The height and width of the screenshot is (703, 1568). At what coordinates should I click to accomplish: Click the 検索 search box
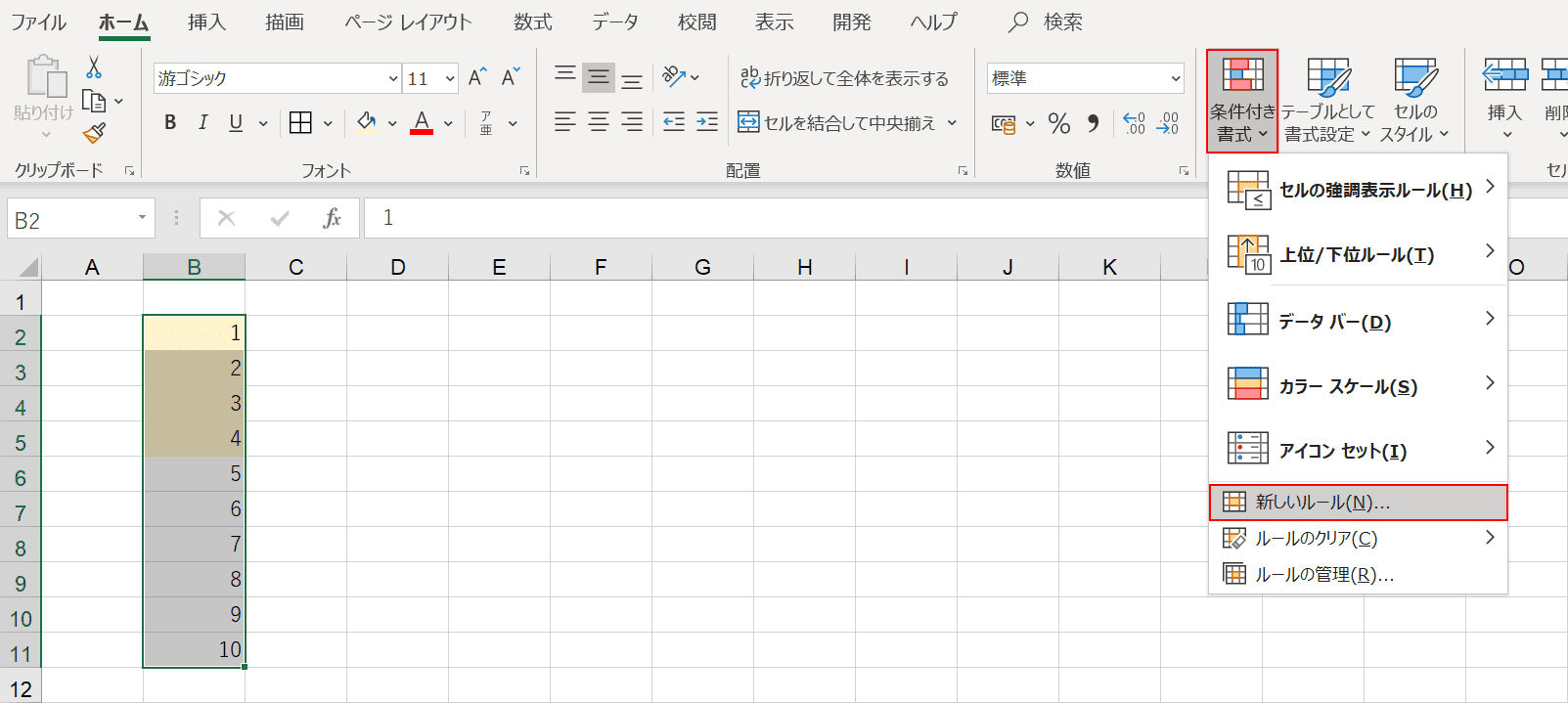[x=1047, y=22]
